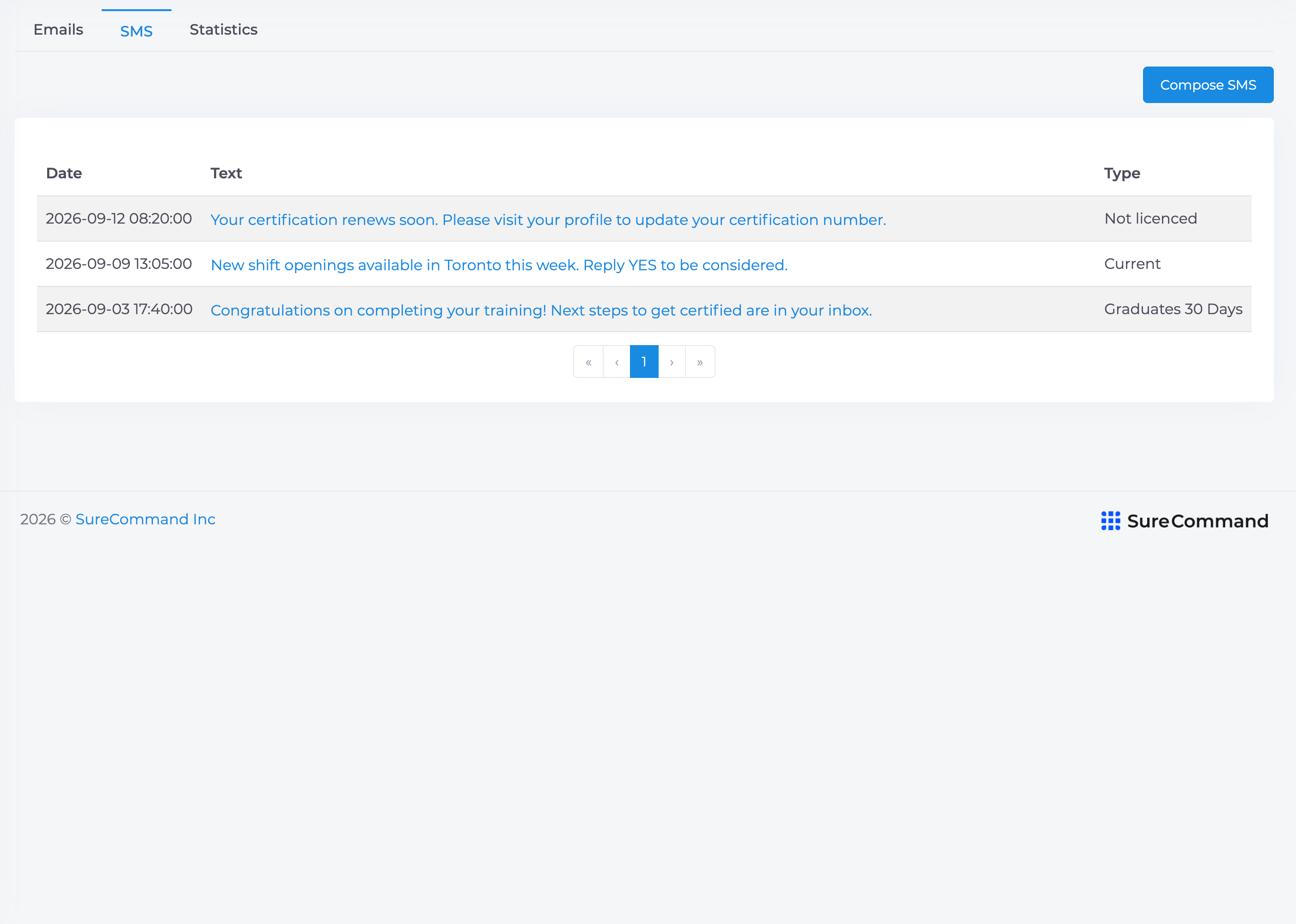Select the date 2026-09-03 17:40:00
Screen dimensions: 1296x924
pos(118,309)
